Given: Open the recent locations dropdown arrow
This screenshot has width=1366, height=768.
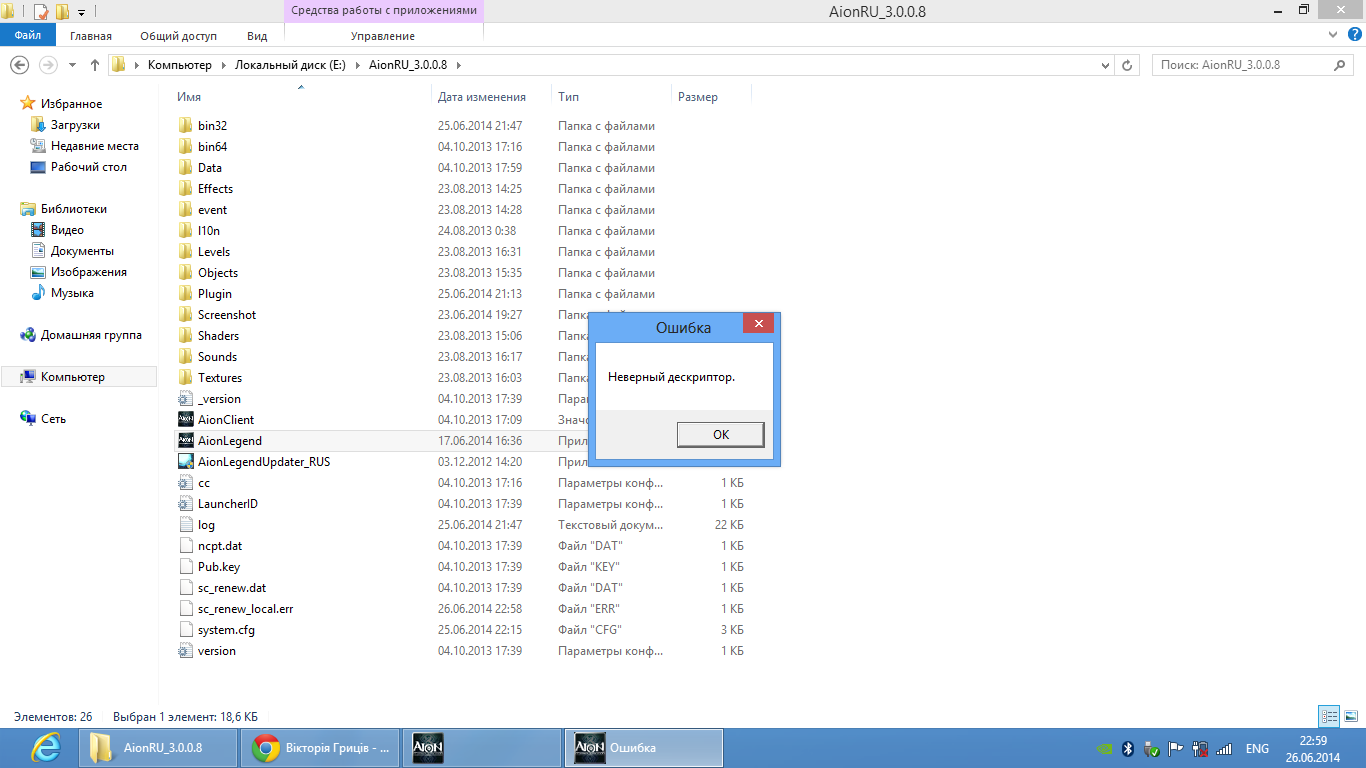Looking at the screenshot, I should (x=72, y=66).
